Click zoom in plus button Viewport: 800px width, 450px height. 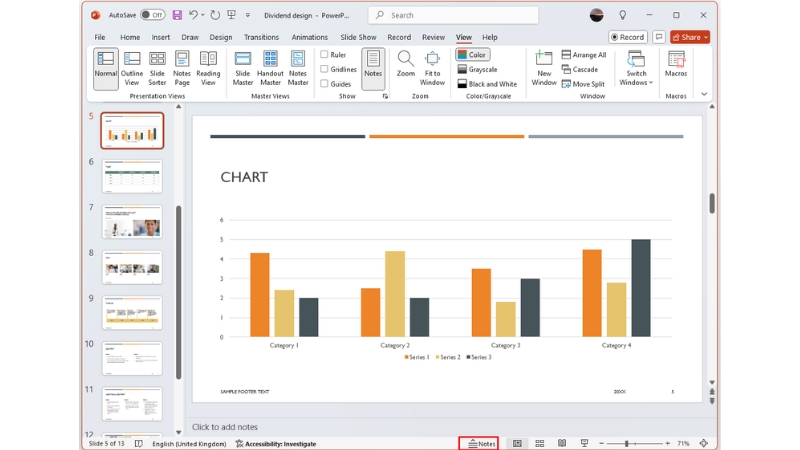(667, 443)
